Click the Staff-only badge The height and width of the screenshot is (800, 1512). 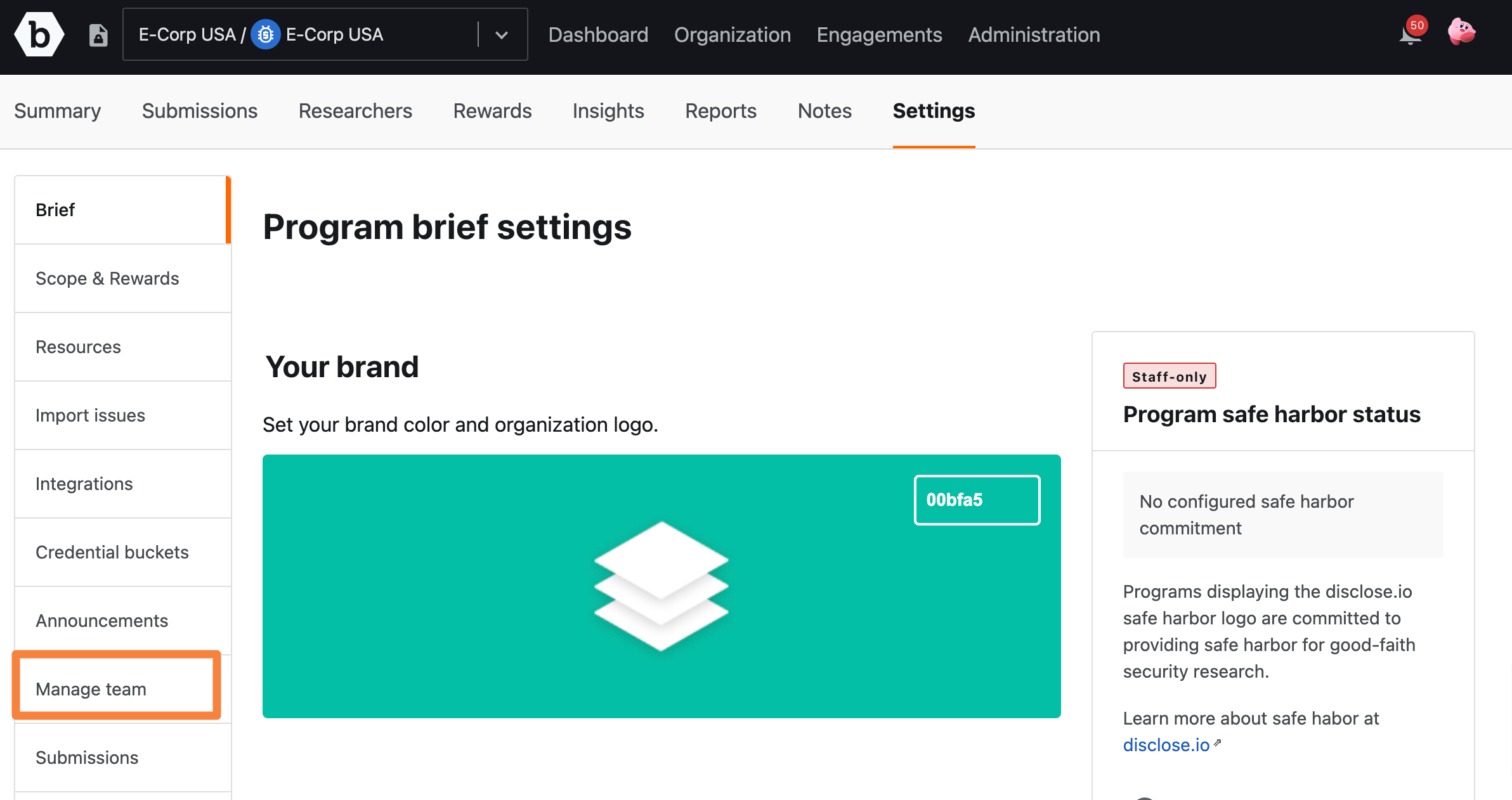point(1170,376)
